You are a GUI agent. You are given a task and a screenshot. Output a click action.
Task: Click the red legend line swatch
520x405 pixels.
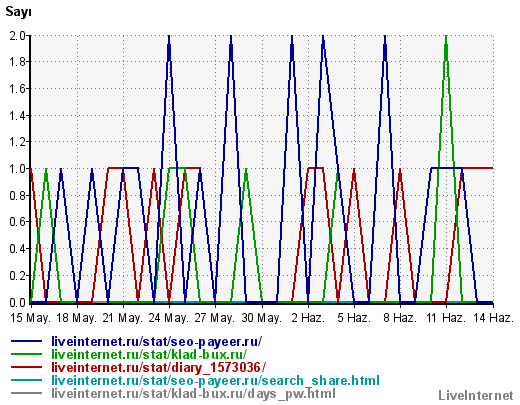click(26, 367)
